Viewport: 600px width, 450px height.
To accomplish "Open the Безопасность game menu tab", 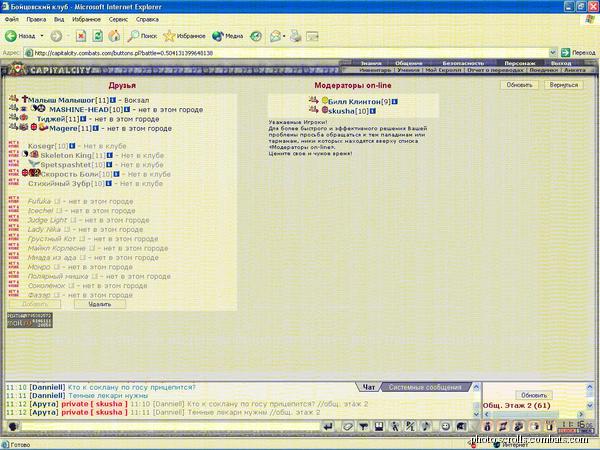I will [463, 63].
